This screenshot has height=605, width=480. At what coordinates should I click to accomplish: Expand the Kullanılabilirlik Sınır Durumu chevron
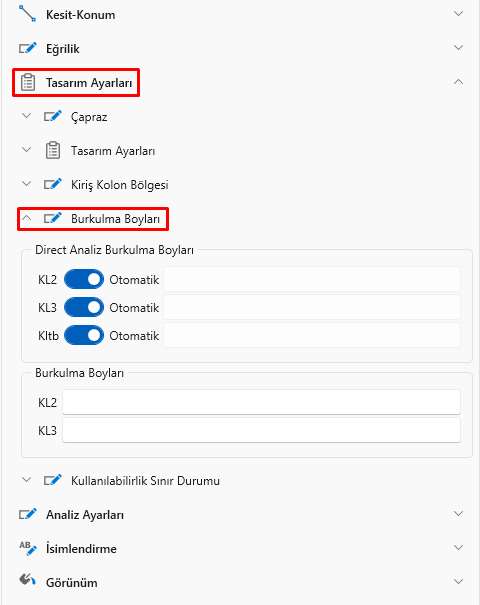coord(26,480)
